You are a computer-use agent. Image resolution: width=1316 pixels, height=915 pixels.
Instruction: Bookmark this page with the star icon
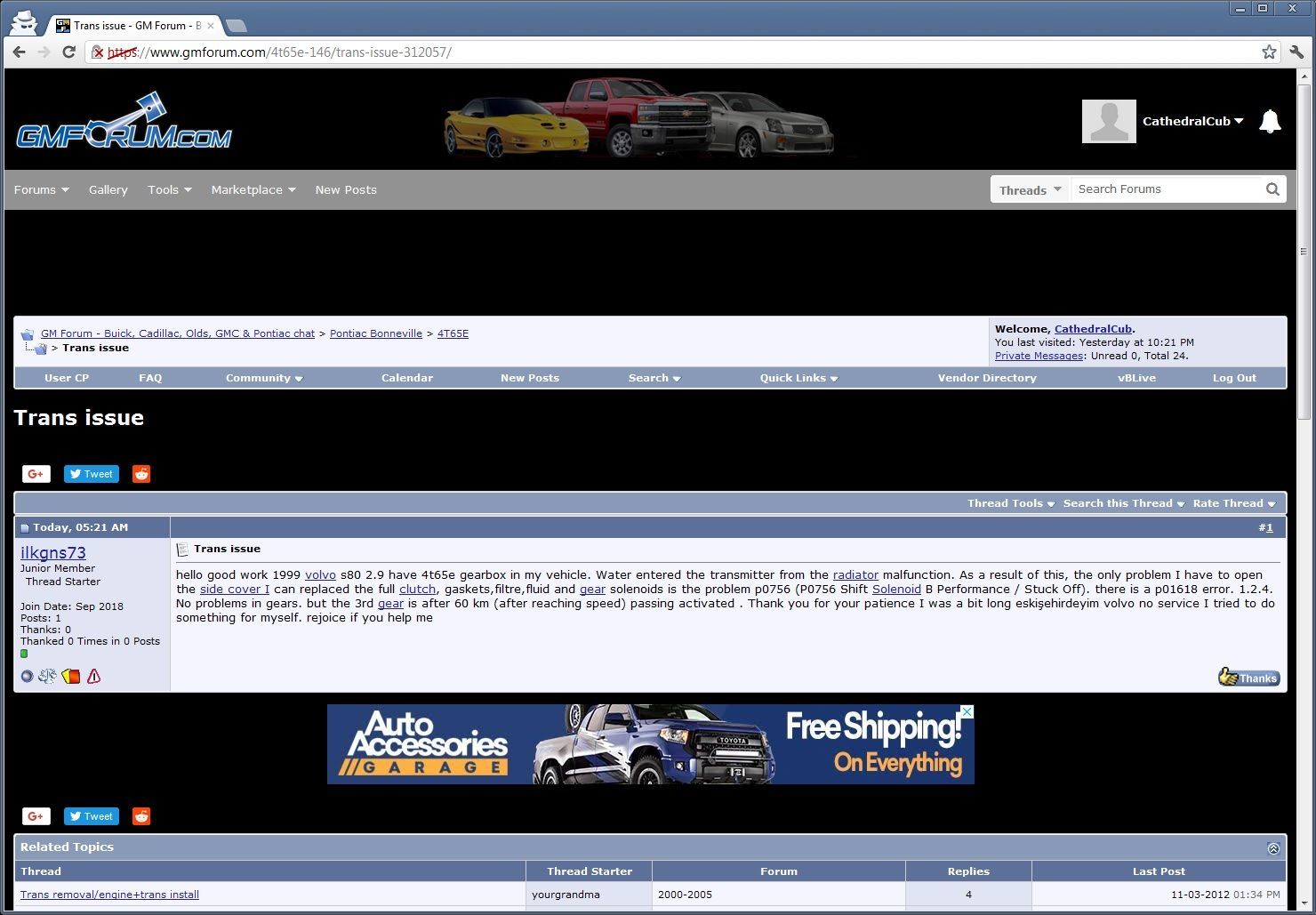click(x=1269, y=52)
